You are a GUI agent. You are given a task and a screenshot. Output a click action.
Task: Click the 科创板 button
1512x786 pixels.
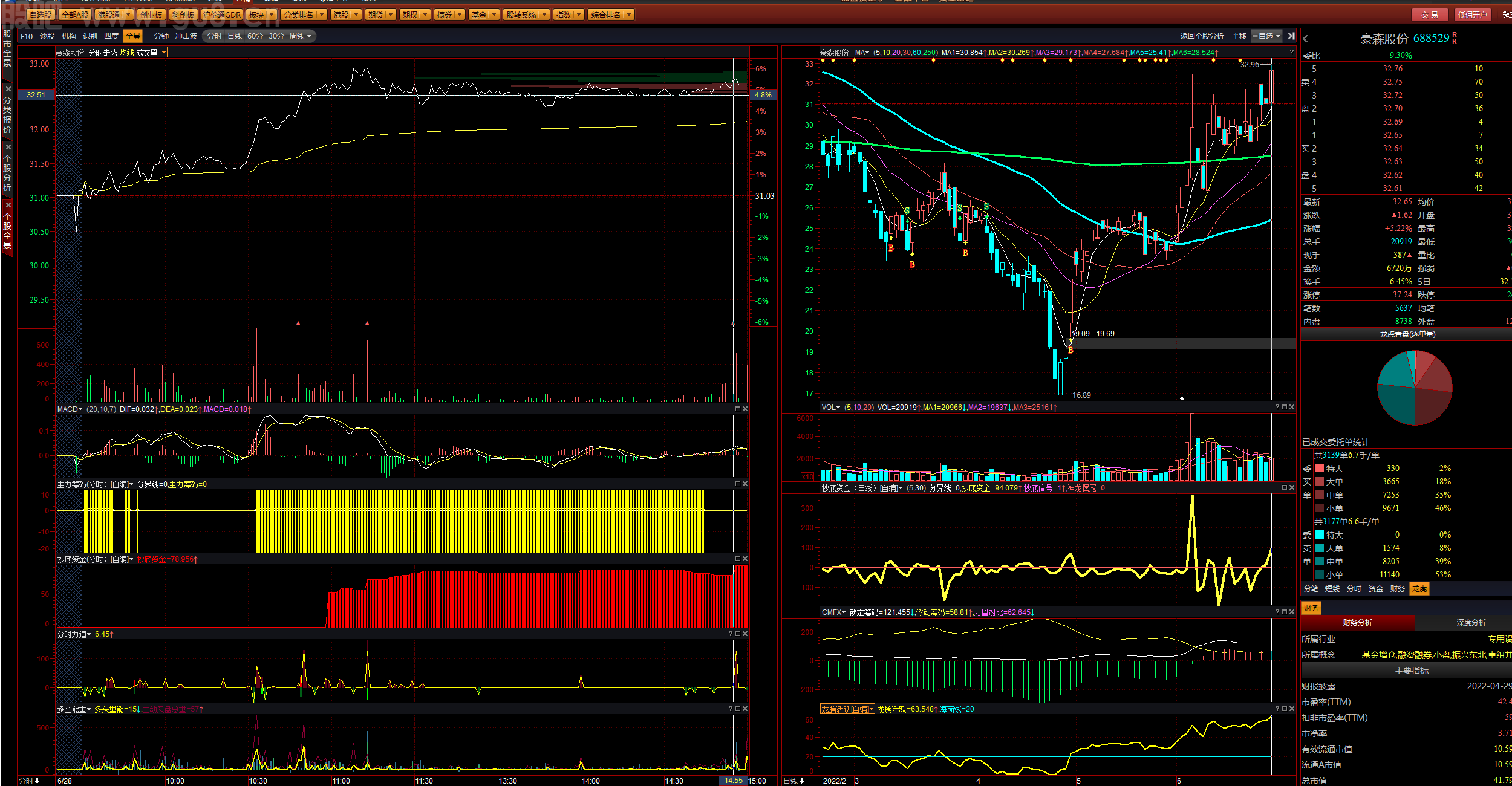coord(183,15)
